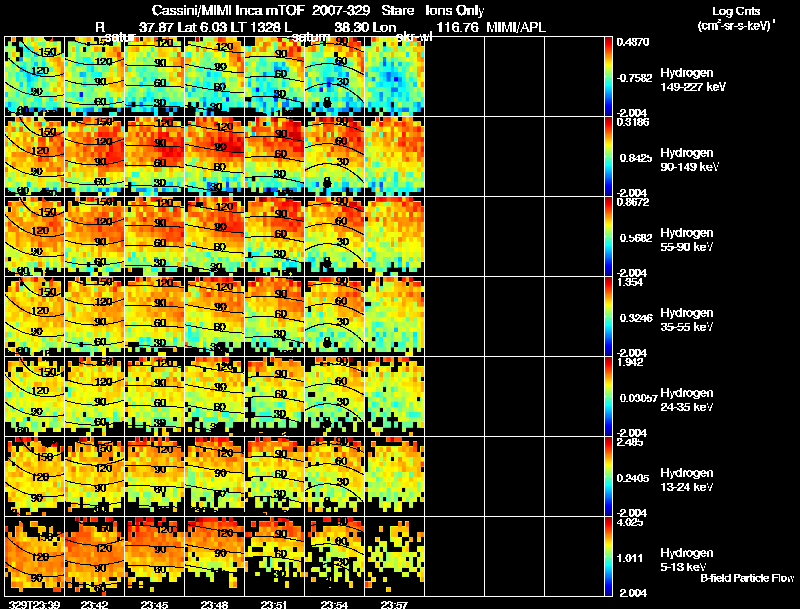Select the 55-90 keV image panel at 23:57
The width and height of the screenshot is (800, 609).
(x=395, y=237)
